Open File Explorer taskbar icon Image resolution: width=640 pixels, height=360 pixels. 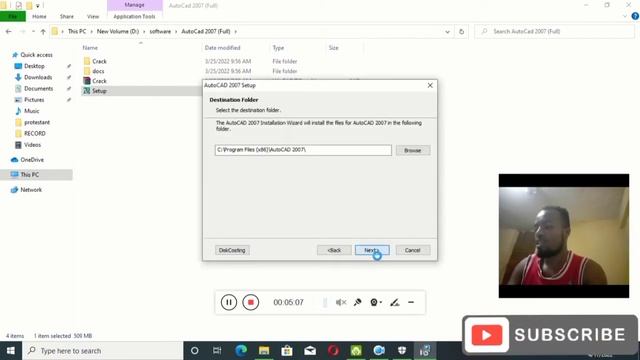point(264,351)
